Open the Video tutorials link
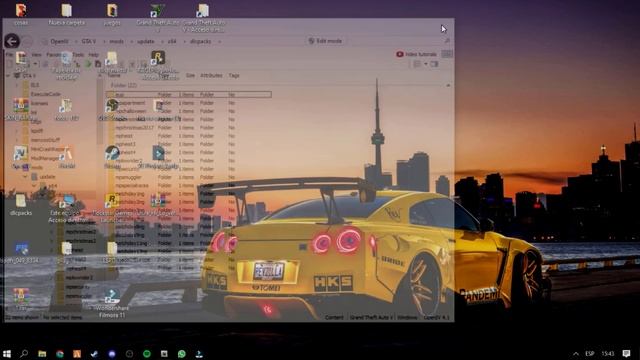640x360 pixels. point(416,54)
